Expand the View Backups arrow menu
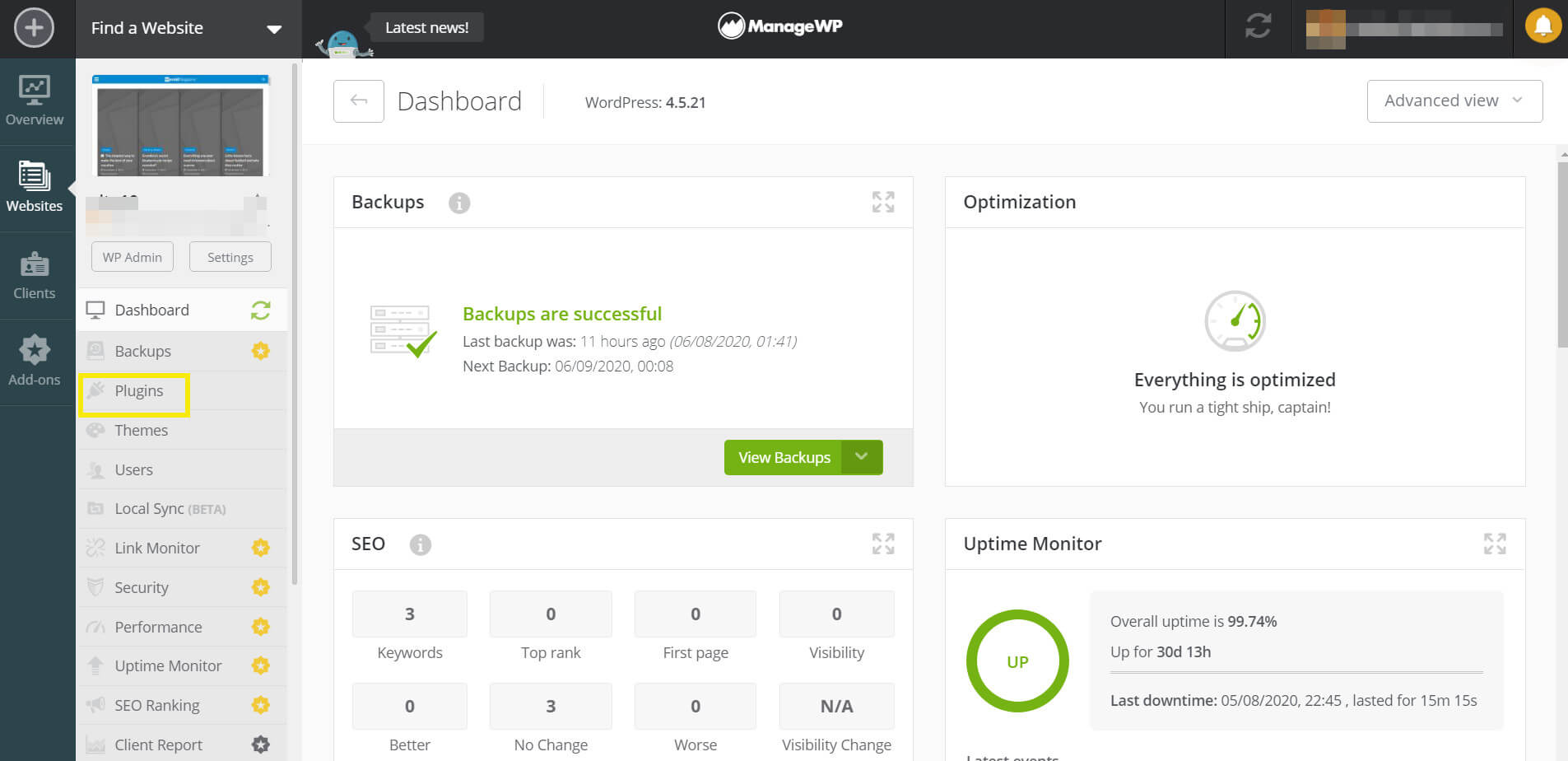 coord(862,457)
